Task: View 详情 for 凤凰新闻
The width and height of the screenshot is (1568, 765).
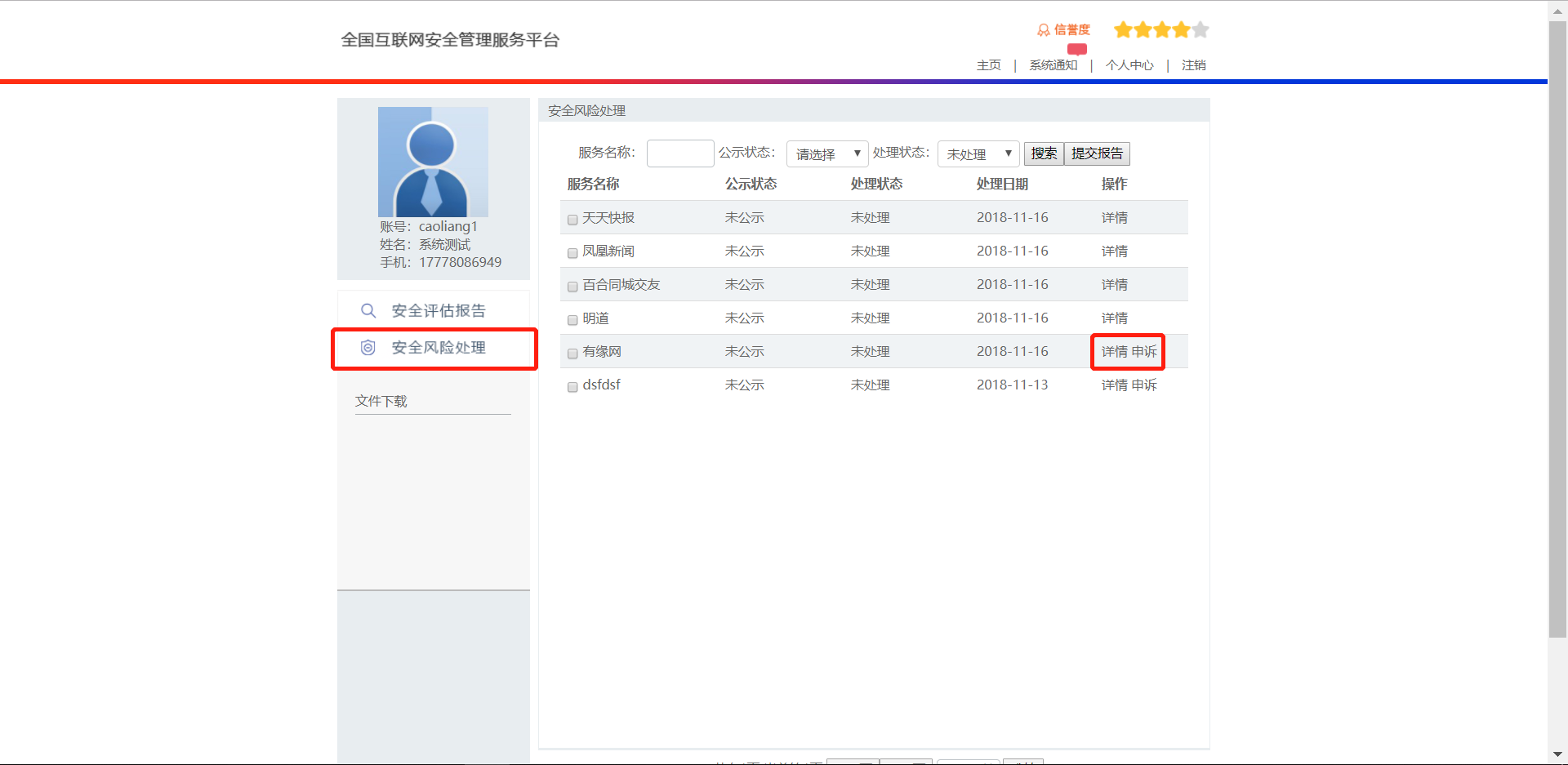Action: [x=1115, y=251]
